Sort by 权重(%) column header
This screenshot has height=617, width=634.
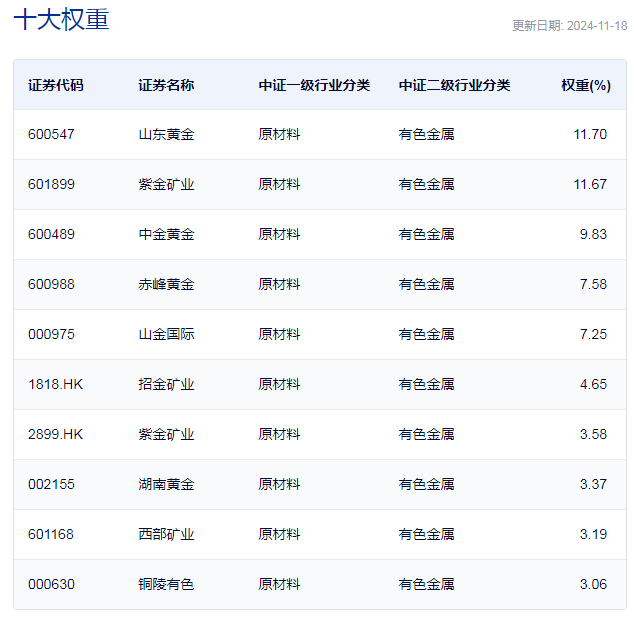tap(585, 85)
